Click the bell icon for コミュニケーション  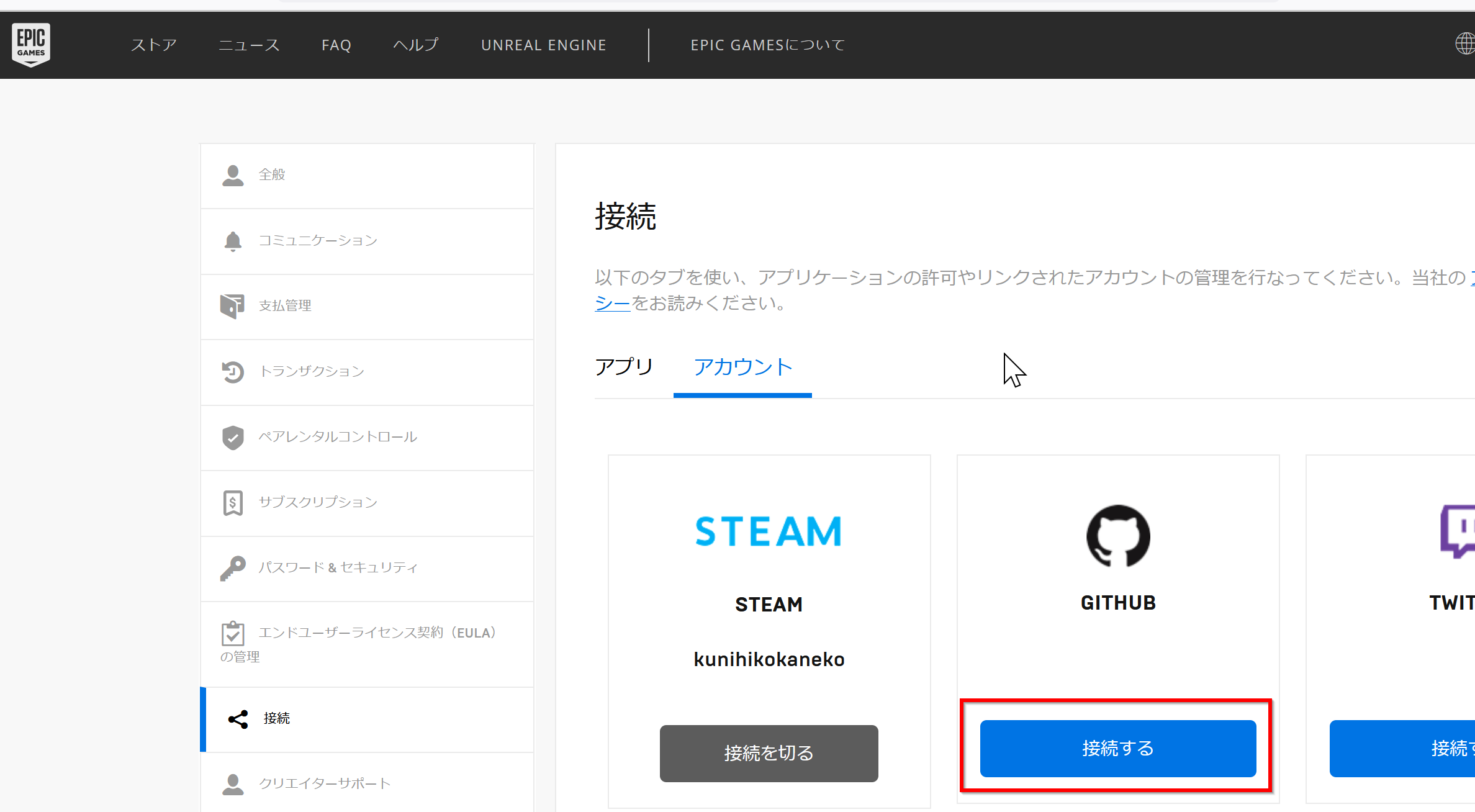pyautogui.click(x=233, y=241)
